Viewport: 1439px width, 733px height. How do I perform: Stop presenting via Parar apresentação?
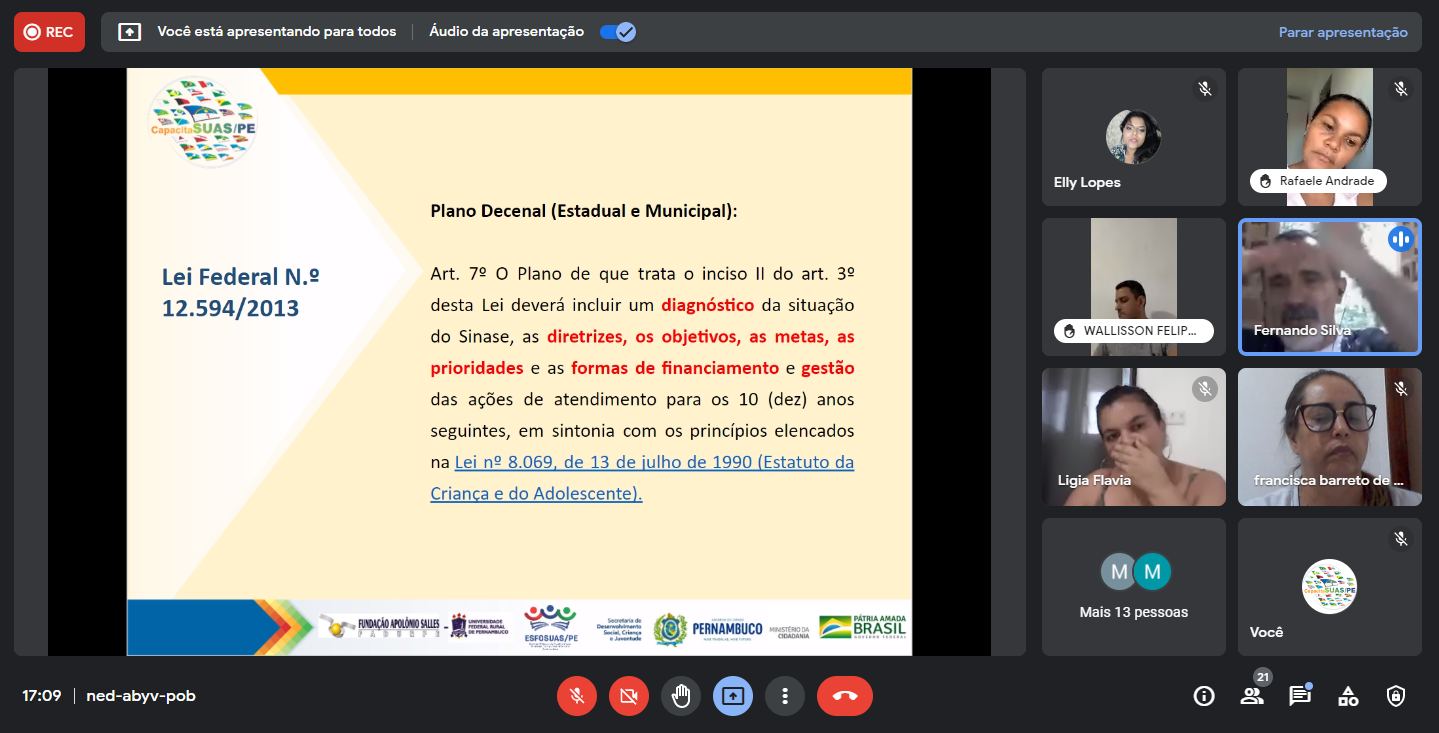[1342, 32]
